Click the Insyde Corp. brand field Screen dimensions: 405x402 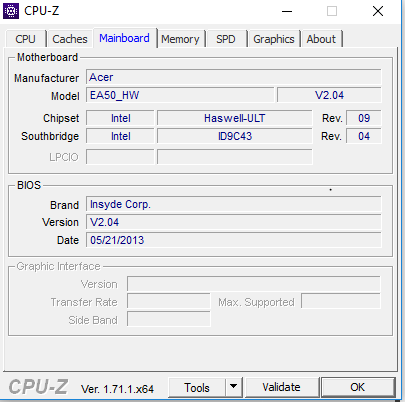pyautogui.click(x=234, y=204)
